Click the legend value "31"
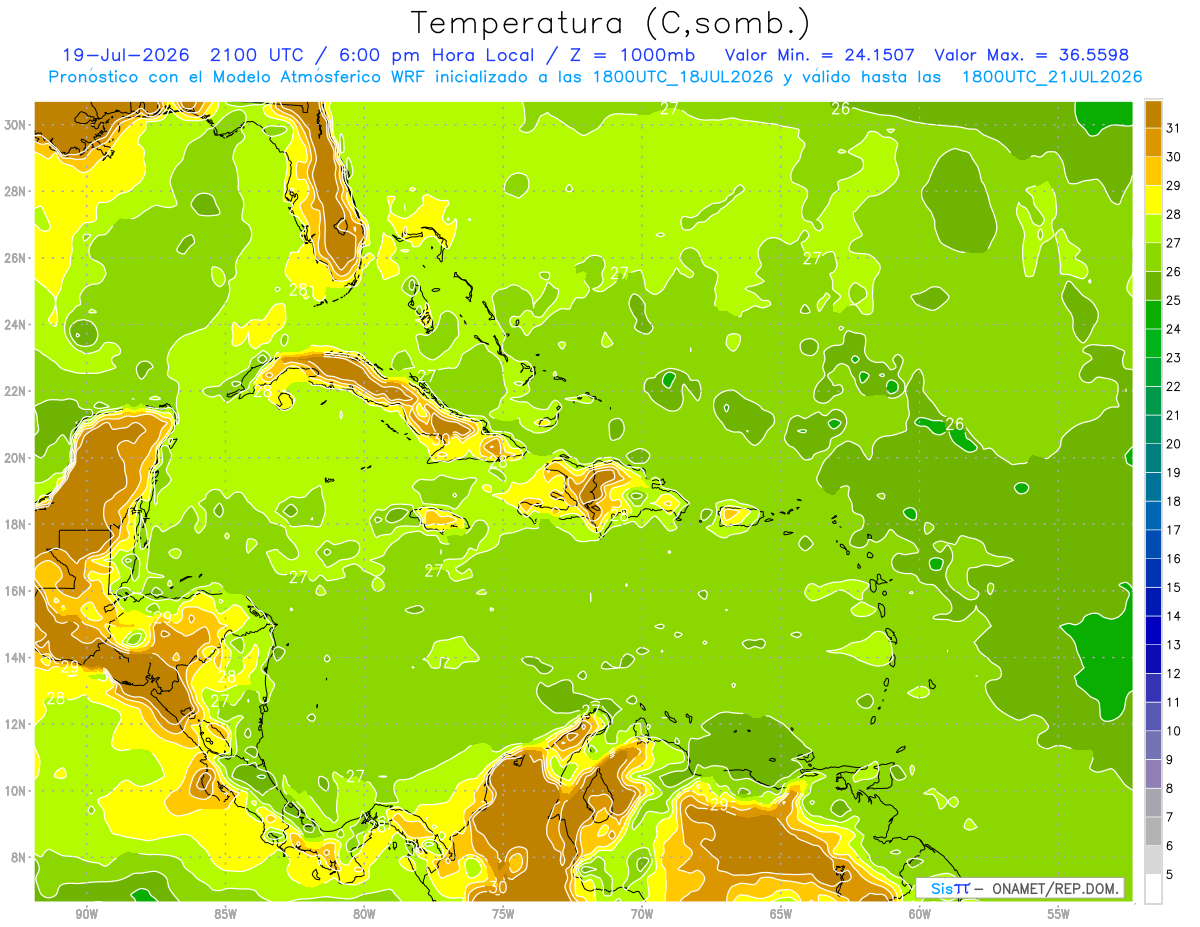Screen dimensions: 1200x927 pyautogui.click(x=1173, y=128)
